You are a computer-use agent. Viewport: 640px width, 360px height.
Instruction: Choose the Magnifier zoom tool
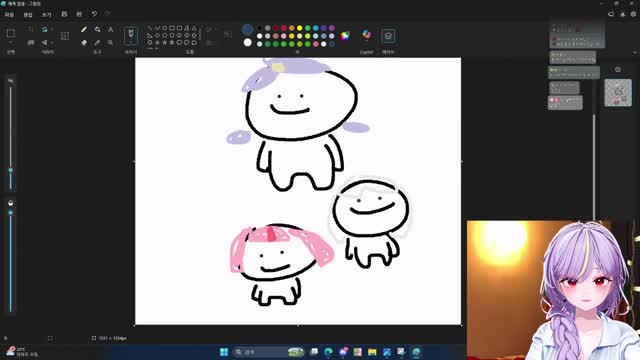pyautogui.click(x=111, y=42)
